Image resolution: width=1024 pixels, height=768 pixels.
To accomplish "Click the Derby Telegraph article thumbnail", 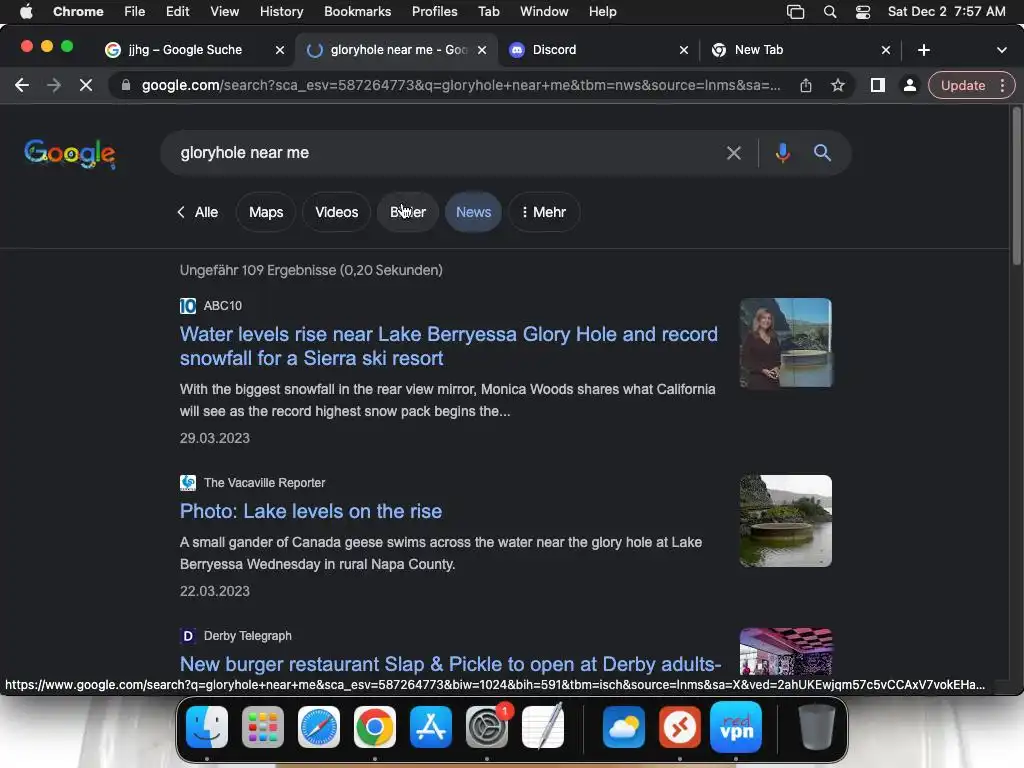I will tap(786, 652).
